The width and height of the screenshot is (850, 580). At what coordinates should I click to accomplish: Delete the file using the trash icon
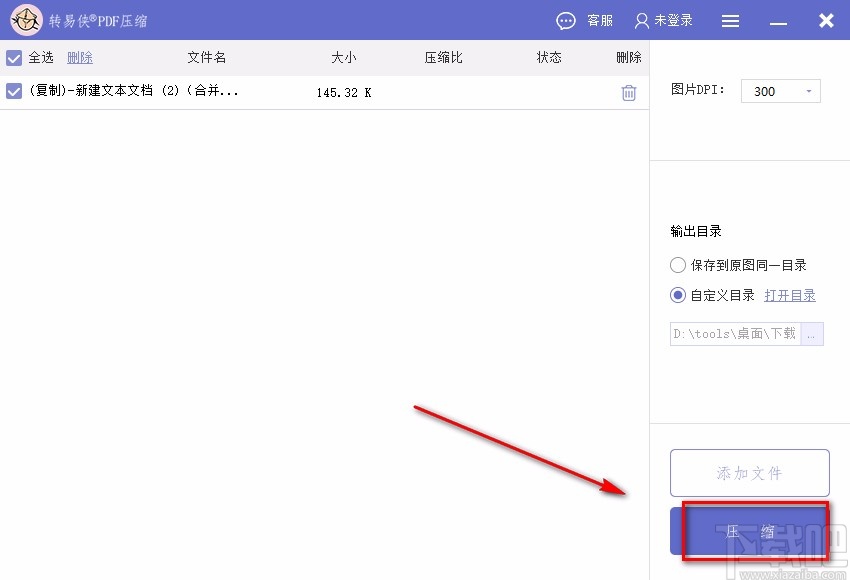[x=628, y=92]
